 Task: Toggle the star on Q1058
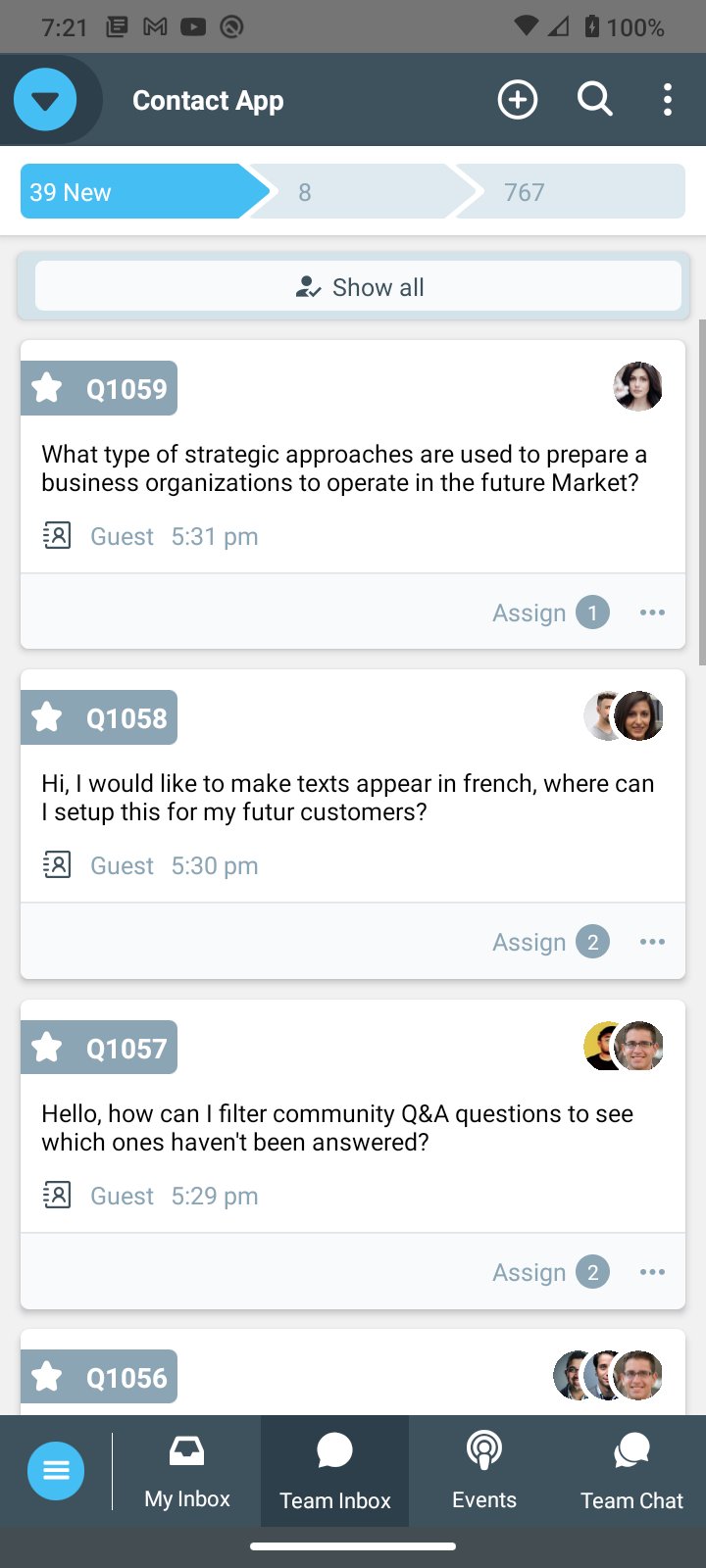point(47,718)
